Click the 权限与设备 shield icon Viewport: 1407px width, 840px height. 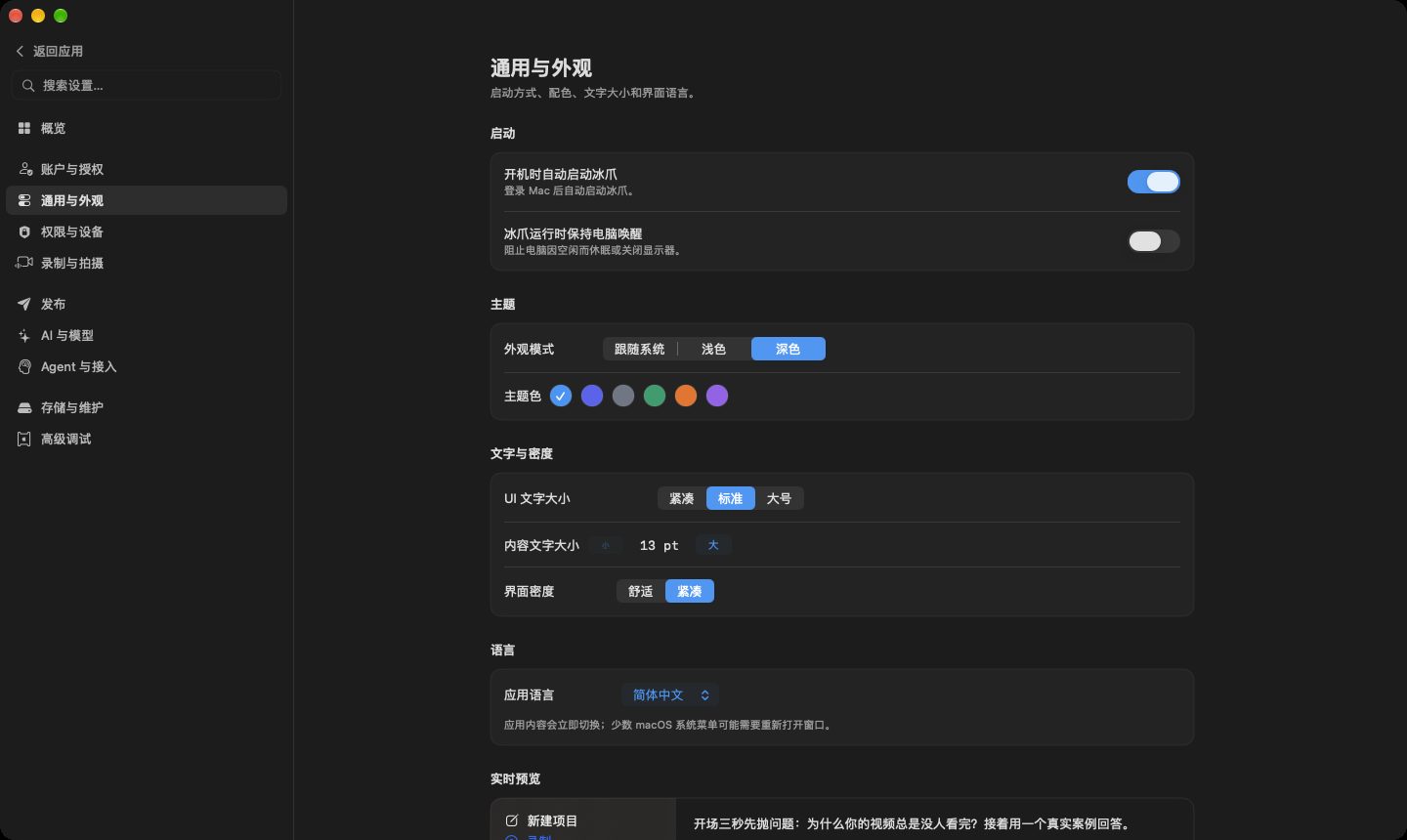click(x=24, y=231)
